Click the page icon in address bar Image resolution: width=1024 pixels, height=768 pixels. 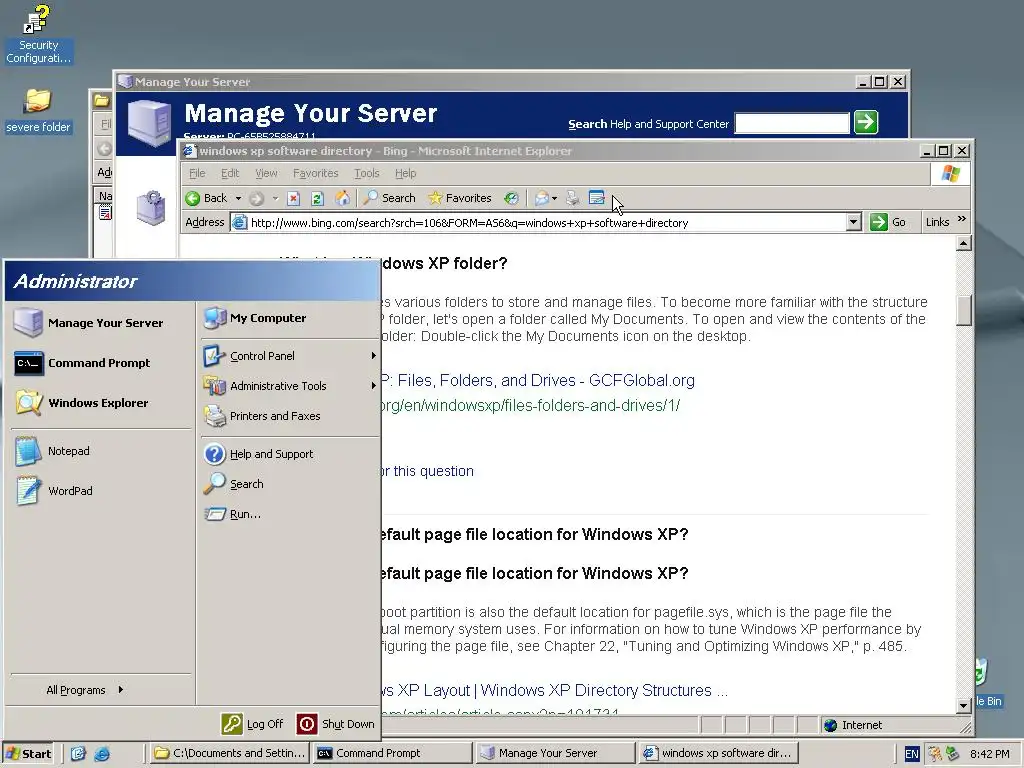(240, 223)
